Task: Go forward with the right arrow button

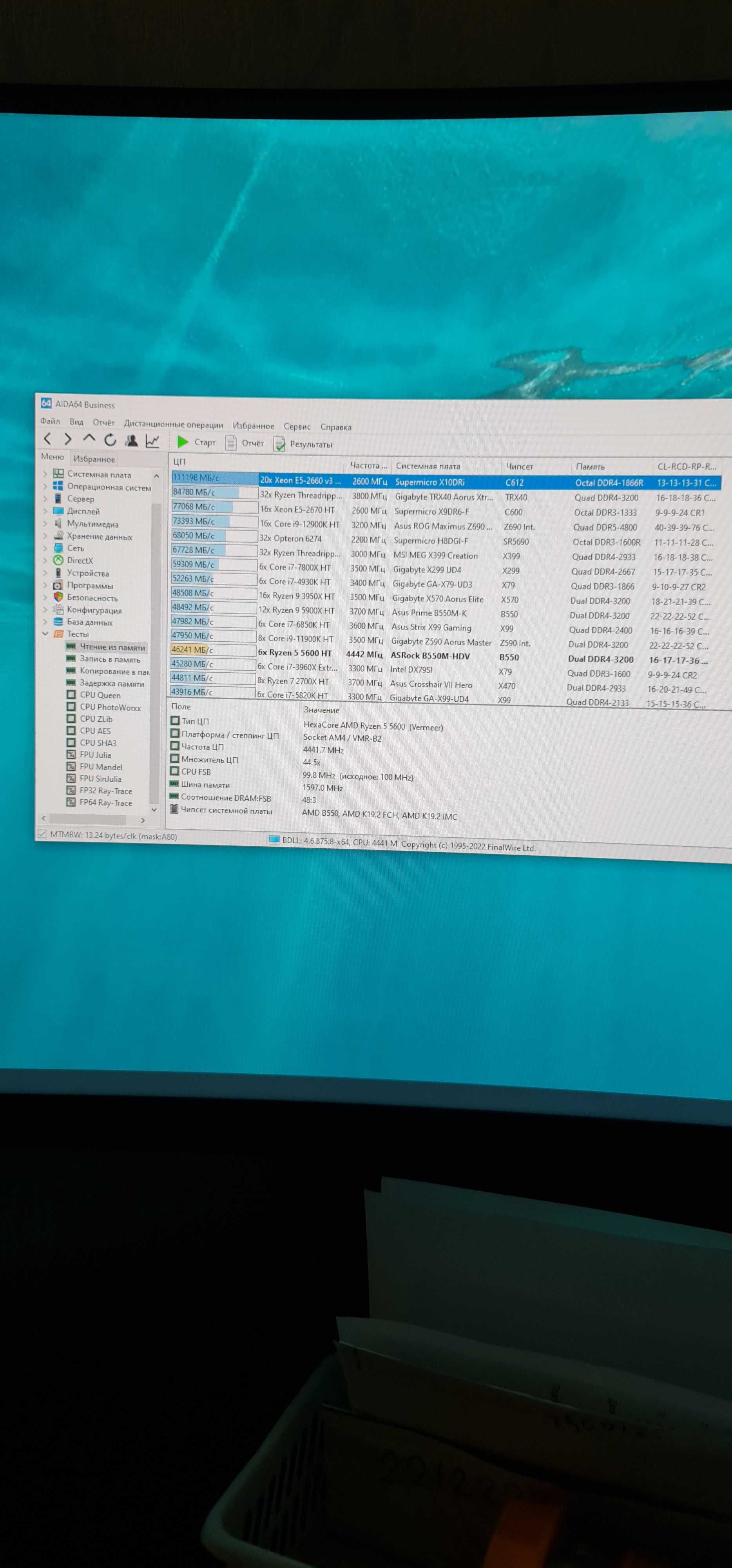Action: tap(67, 439)
